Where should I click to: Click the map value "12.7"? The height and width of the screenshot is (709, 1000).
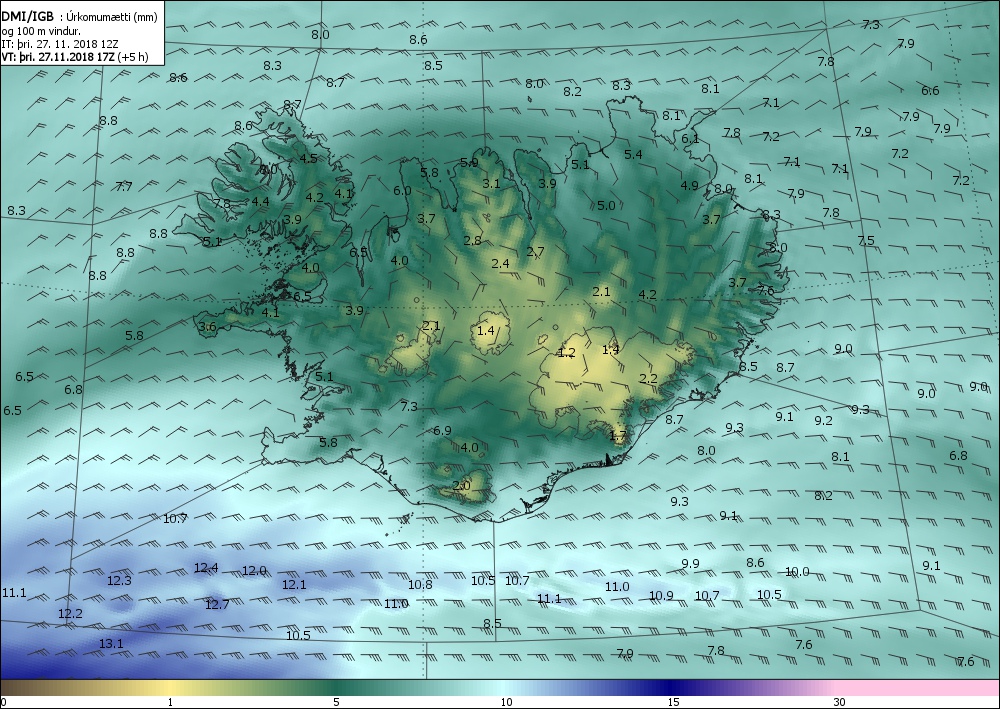[x=217, y=604]
